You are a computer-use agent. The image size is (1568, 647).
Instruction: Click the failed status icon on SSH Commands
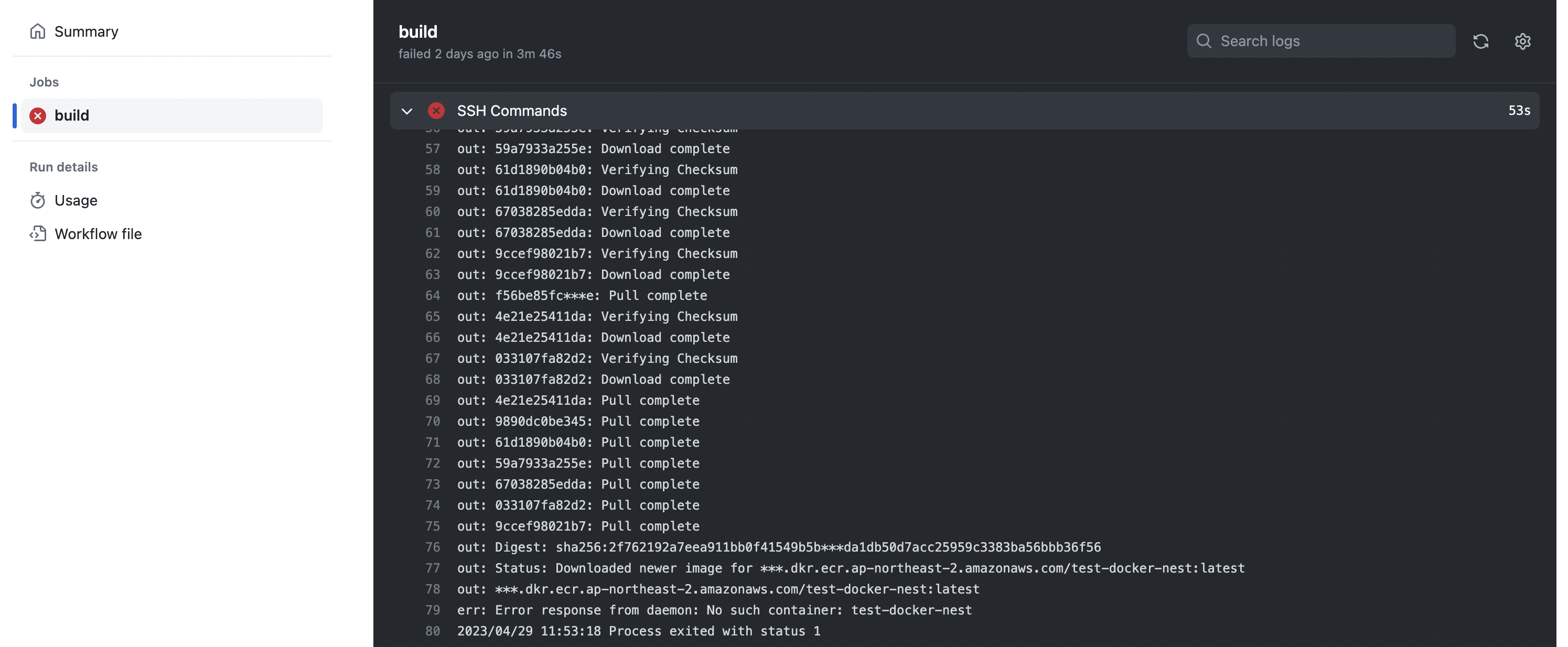436,111
